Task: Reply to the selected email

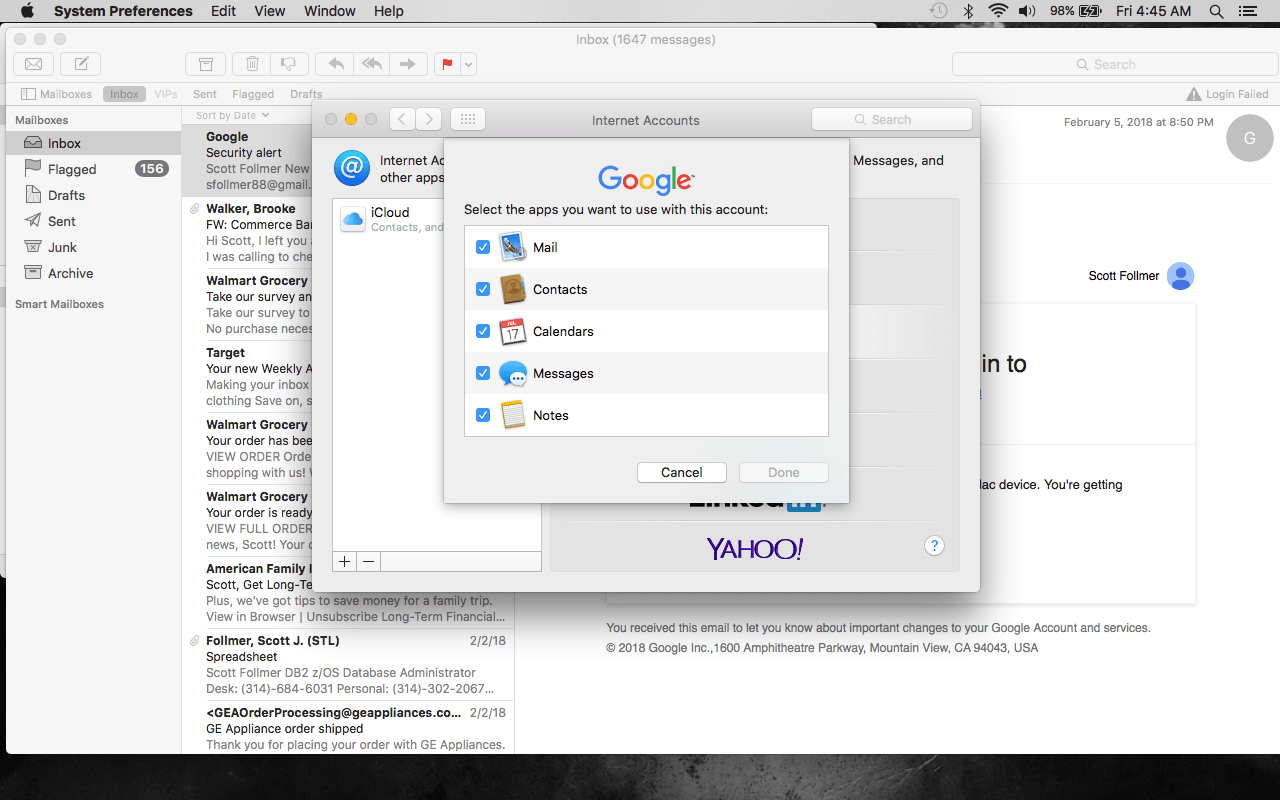Action: [x=335, y=64]
